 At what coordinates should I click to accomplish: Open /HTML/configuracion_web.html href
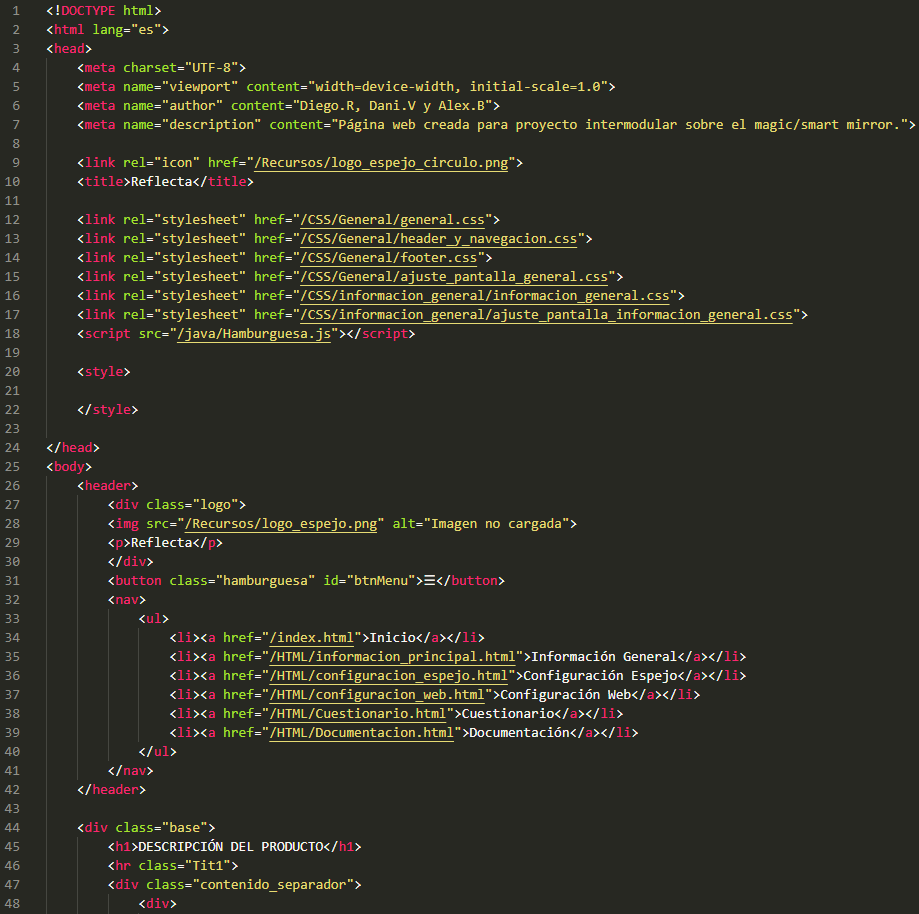(377, 695)
